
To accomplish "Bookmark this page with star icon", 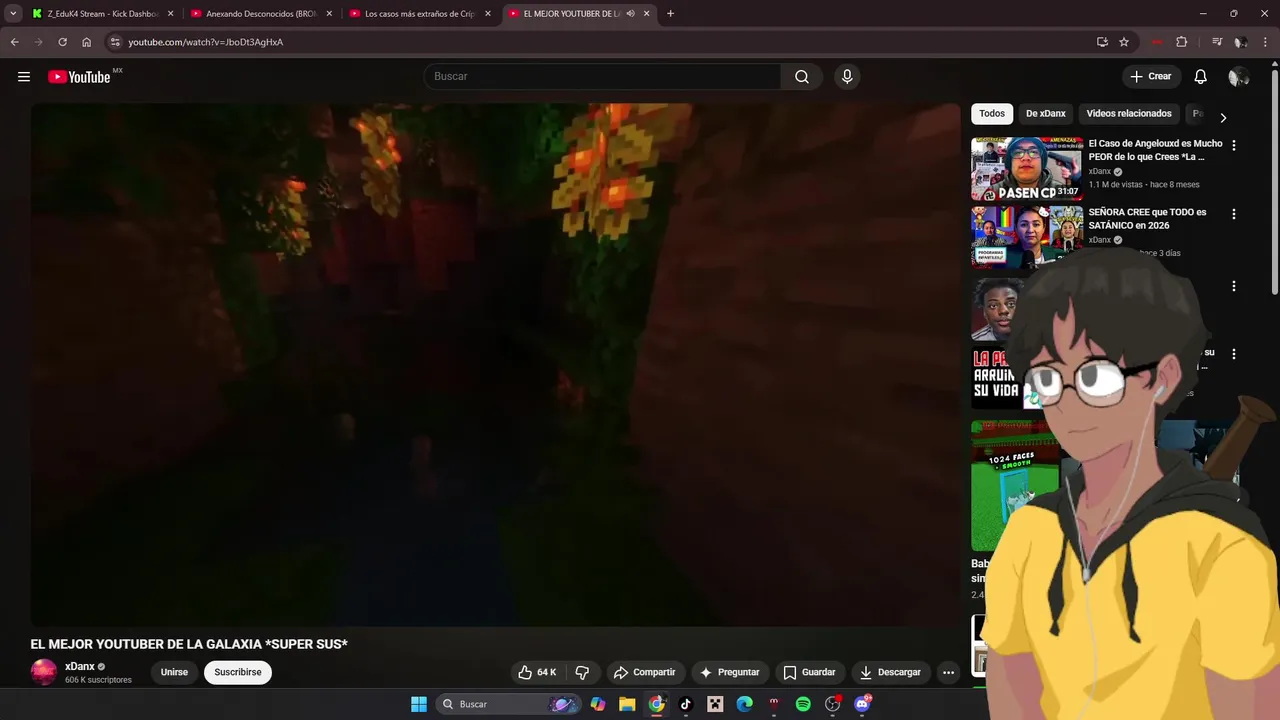I will [x=1124, y=42].
